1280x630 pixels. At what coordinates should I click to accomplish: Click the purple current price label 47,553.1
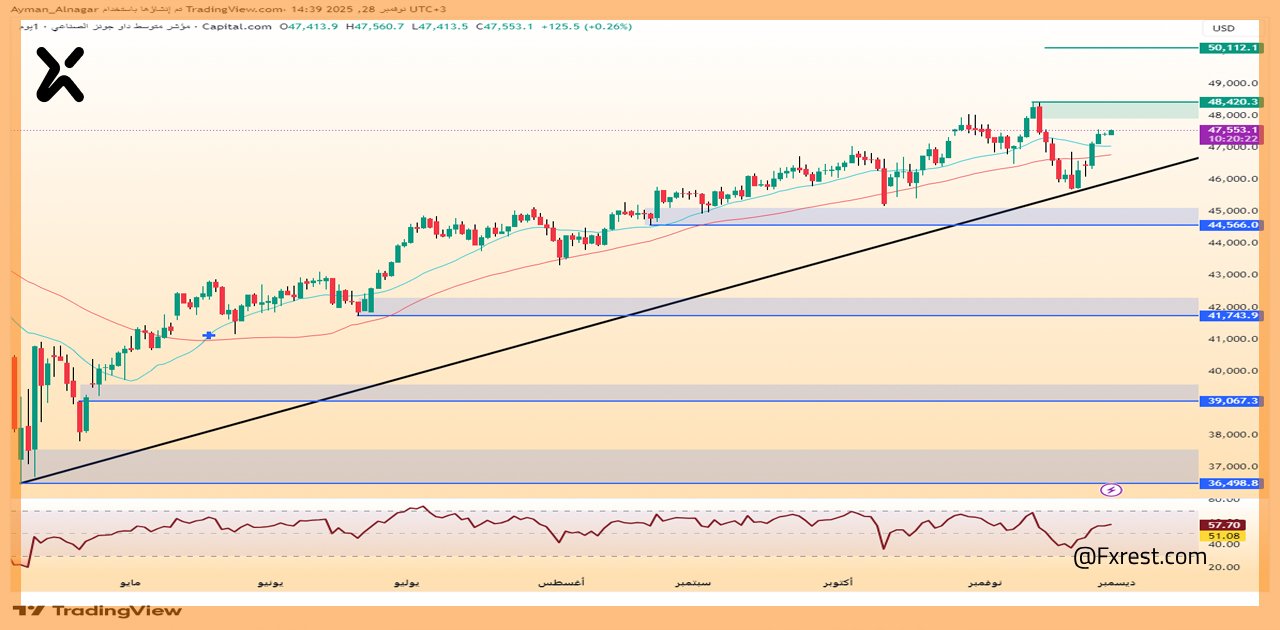[1232, 130]
